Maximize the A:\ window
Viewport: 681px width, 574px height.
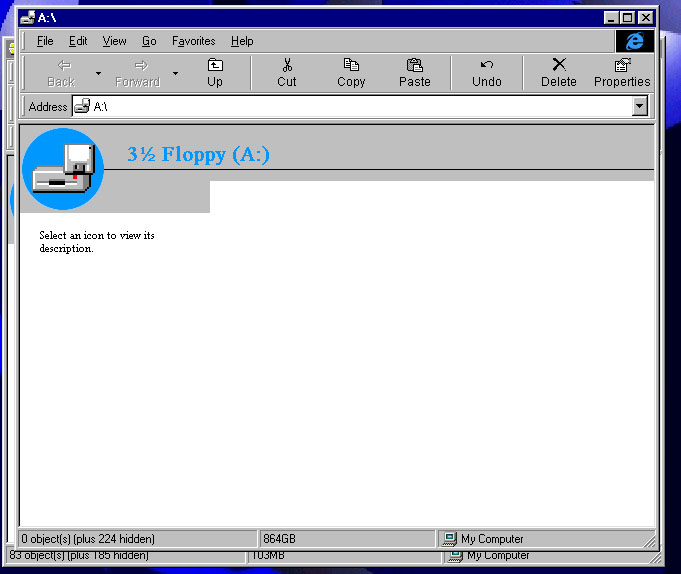pyautogui.click(x=628, y=18)
